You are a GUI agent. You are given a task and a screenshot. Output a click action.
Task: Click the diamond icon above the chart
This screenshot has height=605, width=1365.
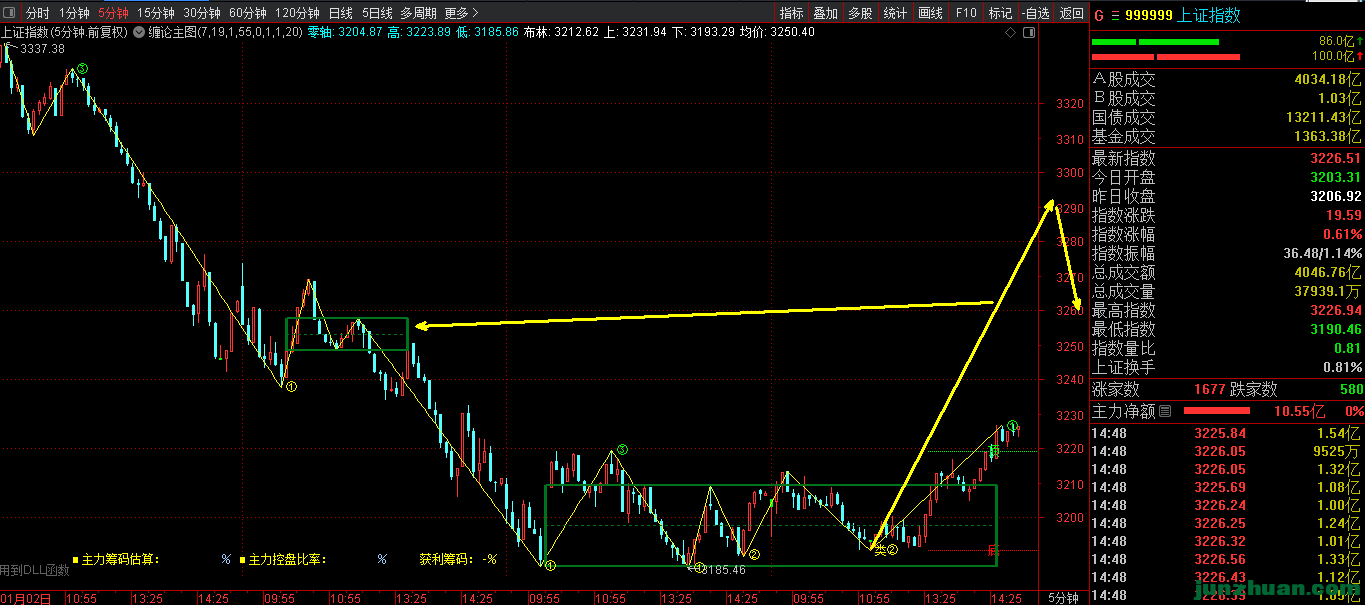click(1011, 32)
